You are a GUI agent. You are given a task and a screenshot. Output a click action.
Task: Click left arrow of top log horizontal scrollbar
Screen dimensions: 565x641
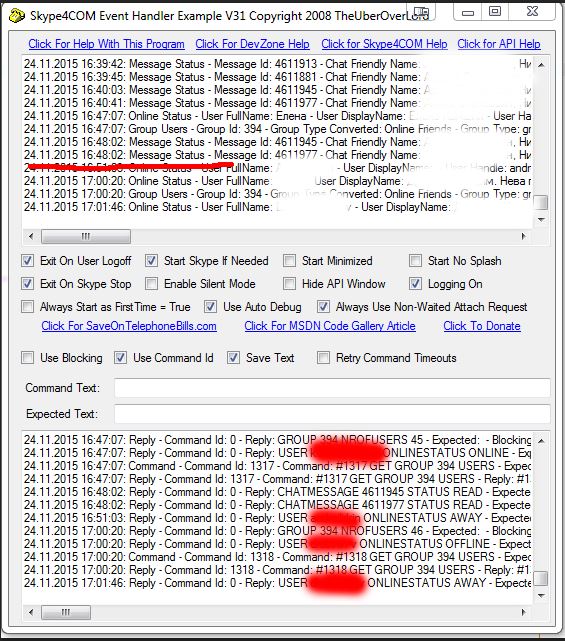pos(31,236)
